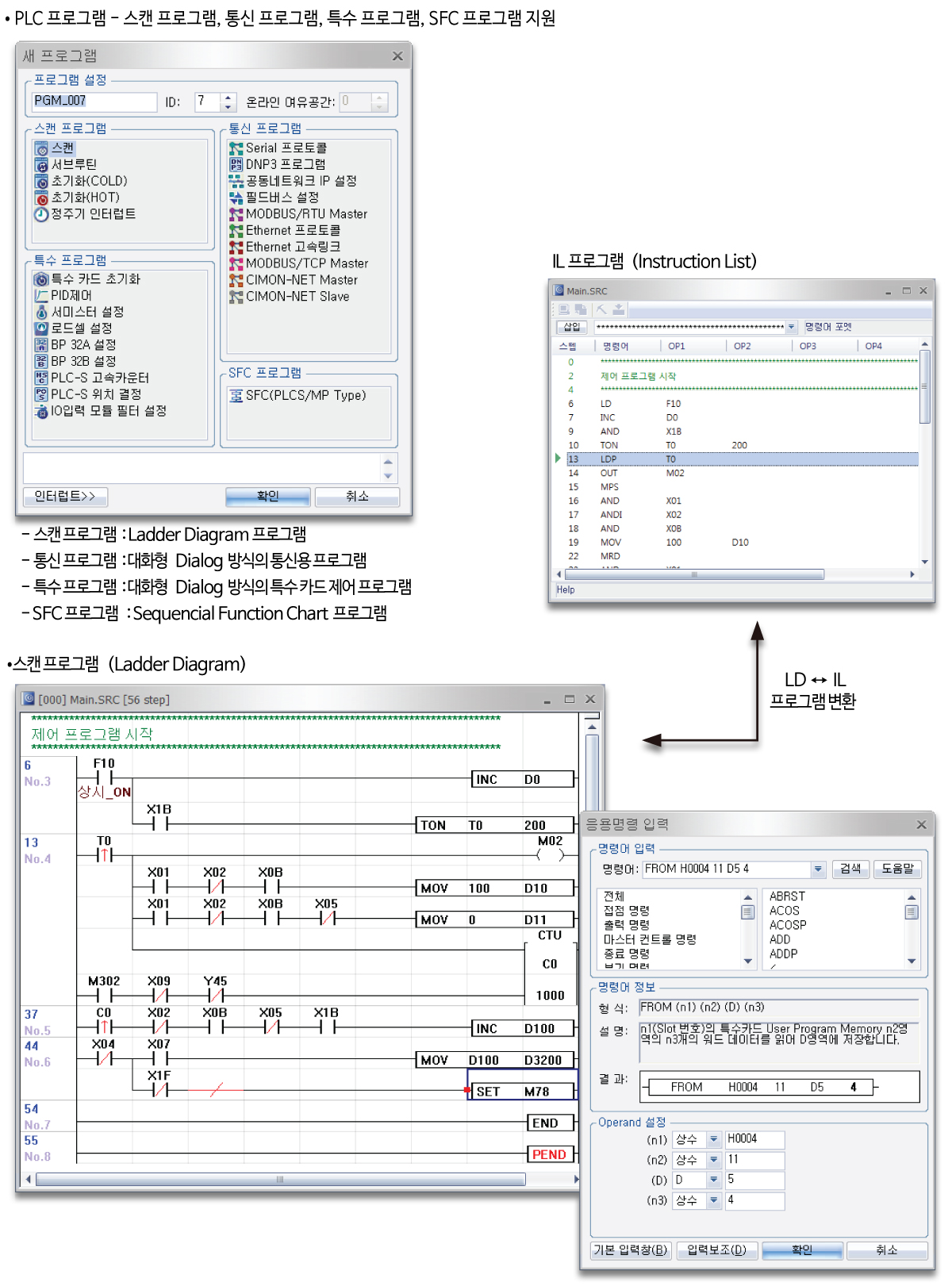Choose DNP3 프로그램 entry
Screen dimensions: 952x1286
click(x=277, y=165)
